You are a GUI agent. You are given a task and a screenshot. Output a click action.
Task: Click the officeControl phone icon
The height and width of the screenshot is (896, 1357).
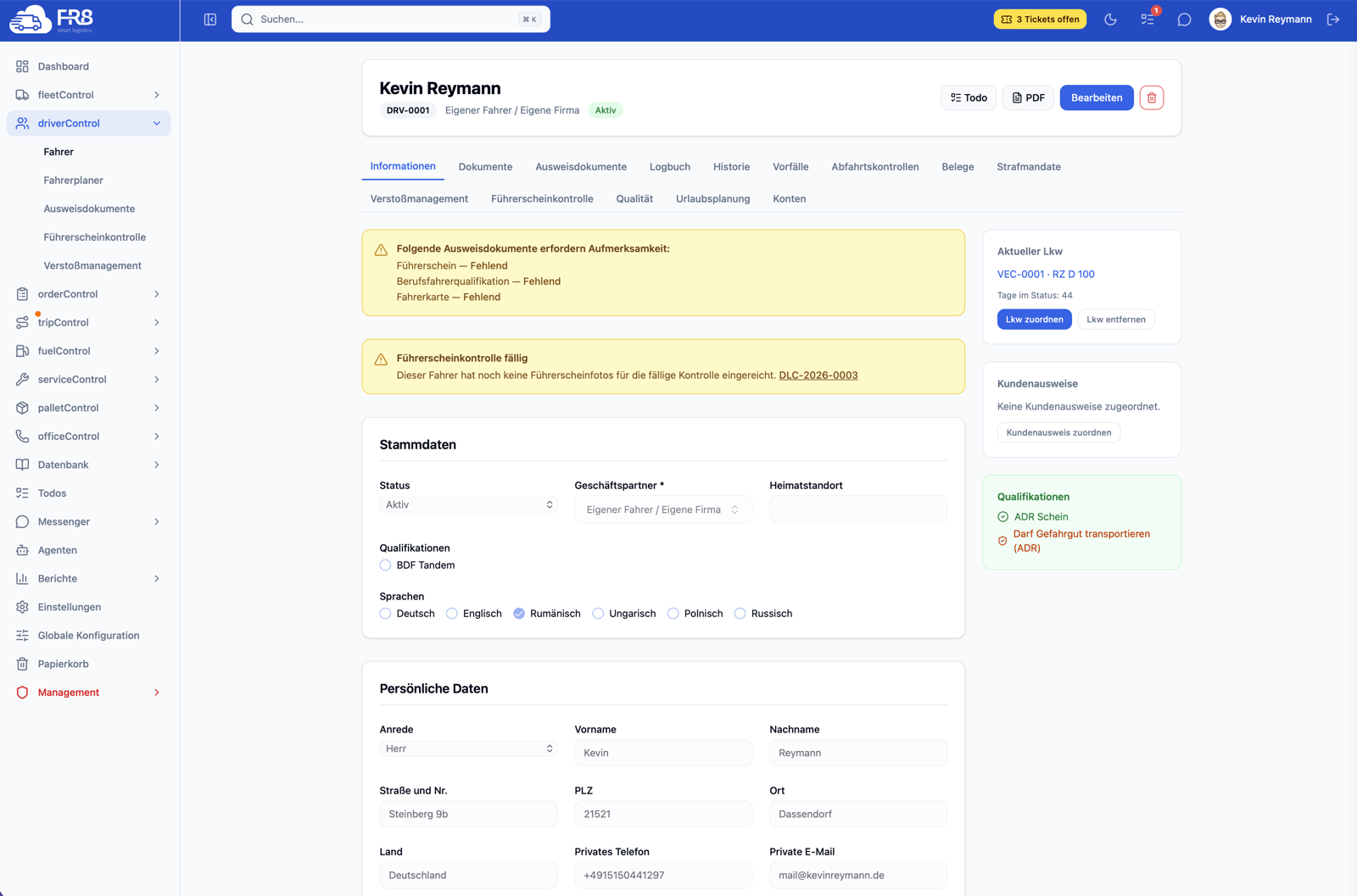(x=22, y=437)
